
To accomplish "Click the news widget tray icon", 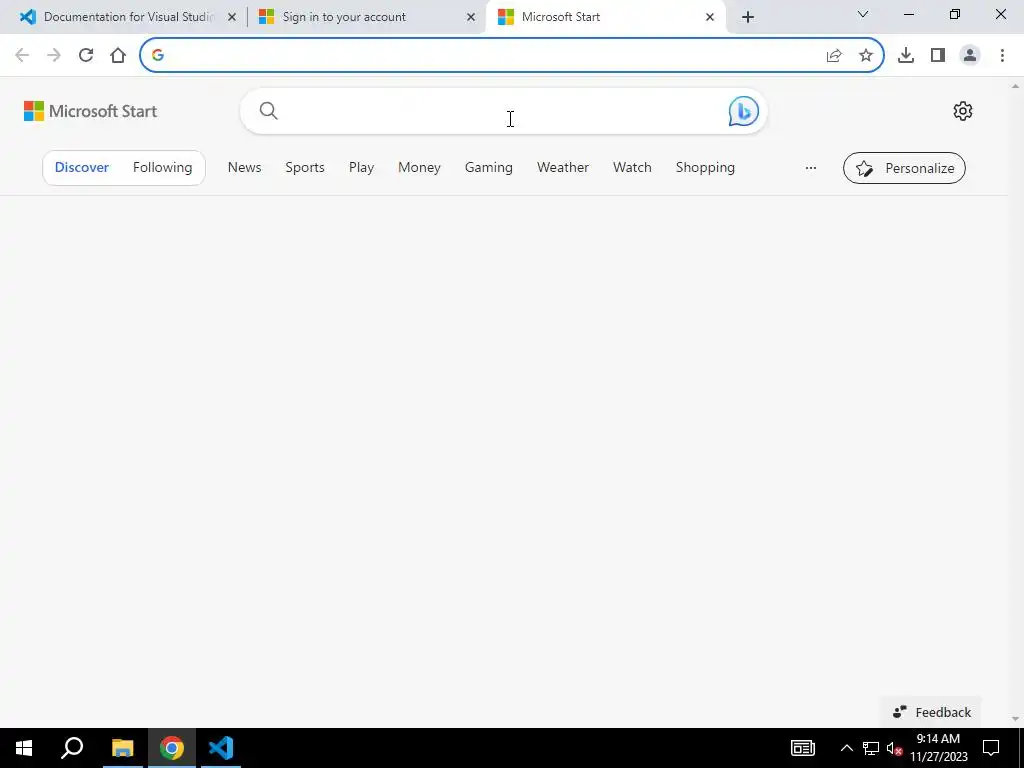I will click(x=803, y=748).
